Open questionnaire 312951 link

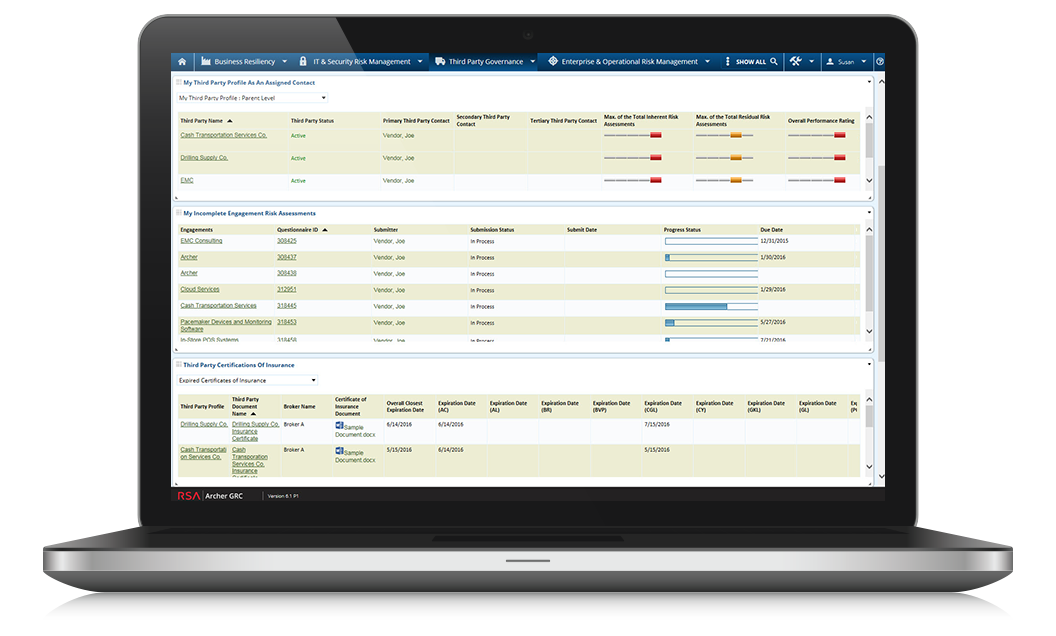click(x=287, y=289)
